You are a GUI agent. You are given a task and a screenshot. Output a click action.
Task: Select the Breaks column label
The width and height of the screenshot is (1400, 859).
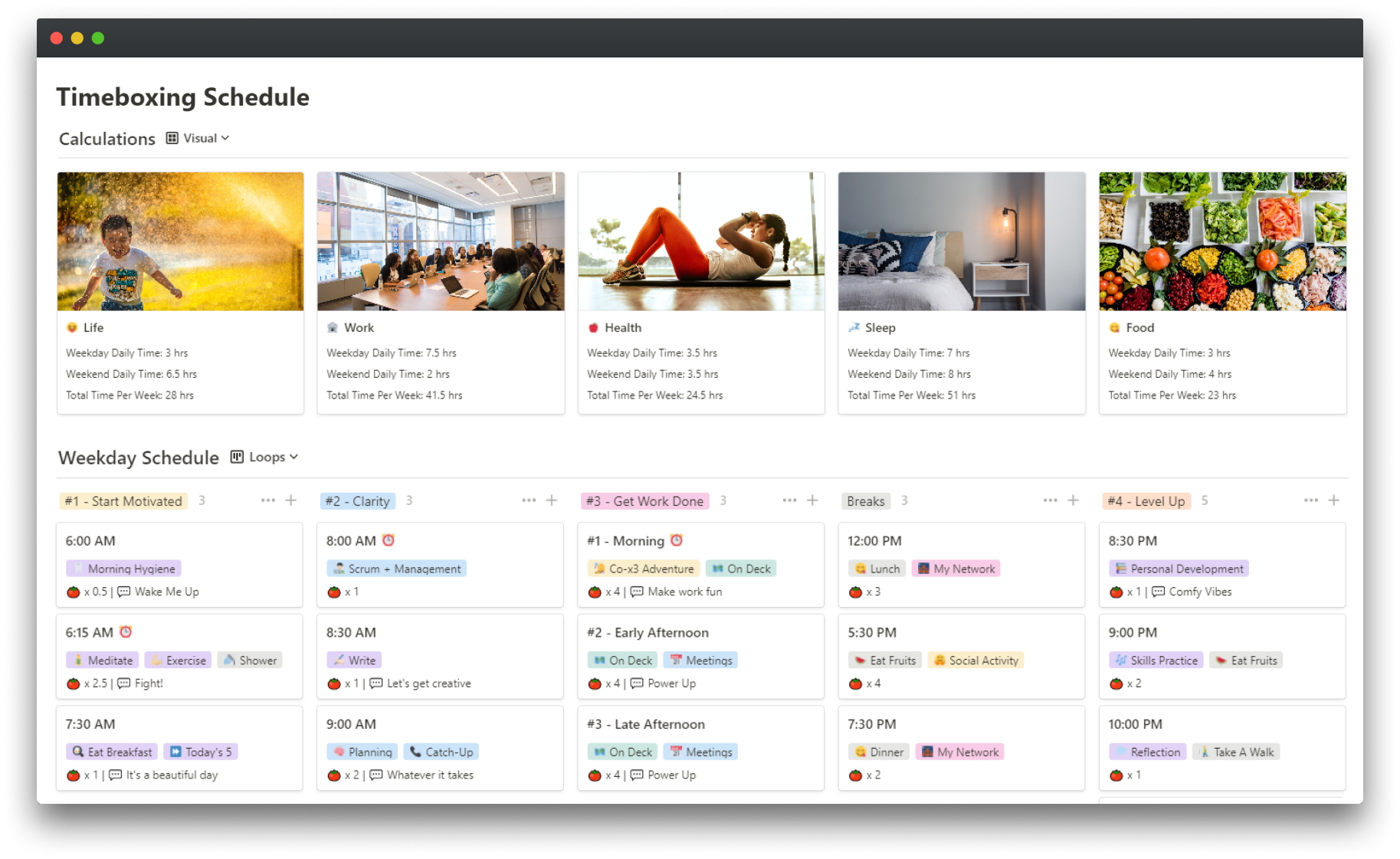[866, 501]
